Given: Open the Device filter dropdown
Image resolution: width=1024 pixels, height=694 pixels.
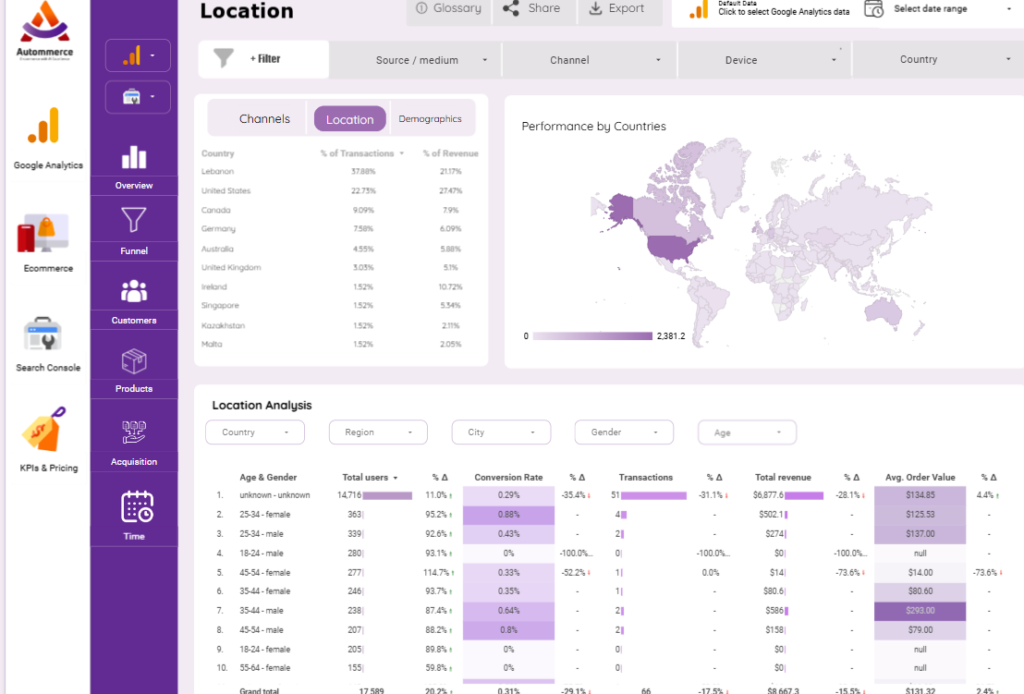Looking at the screenshot, I should pos(765,60).
